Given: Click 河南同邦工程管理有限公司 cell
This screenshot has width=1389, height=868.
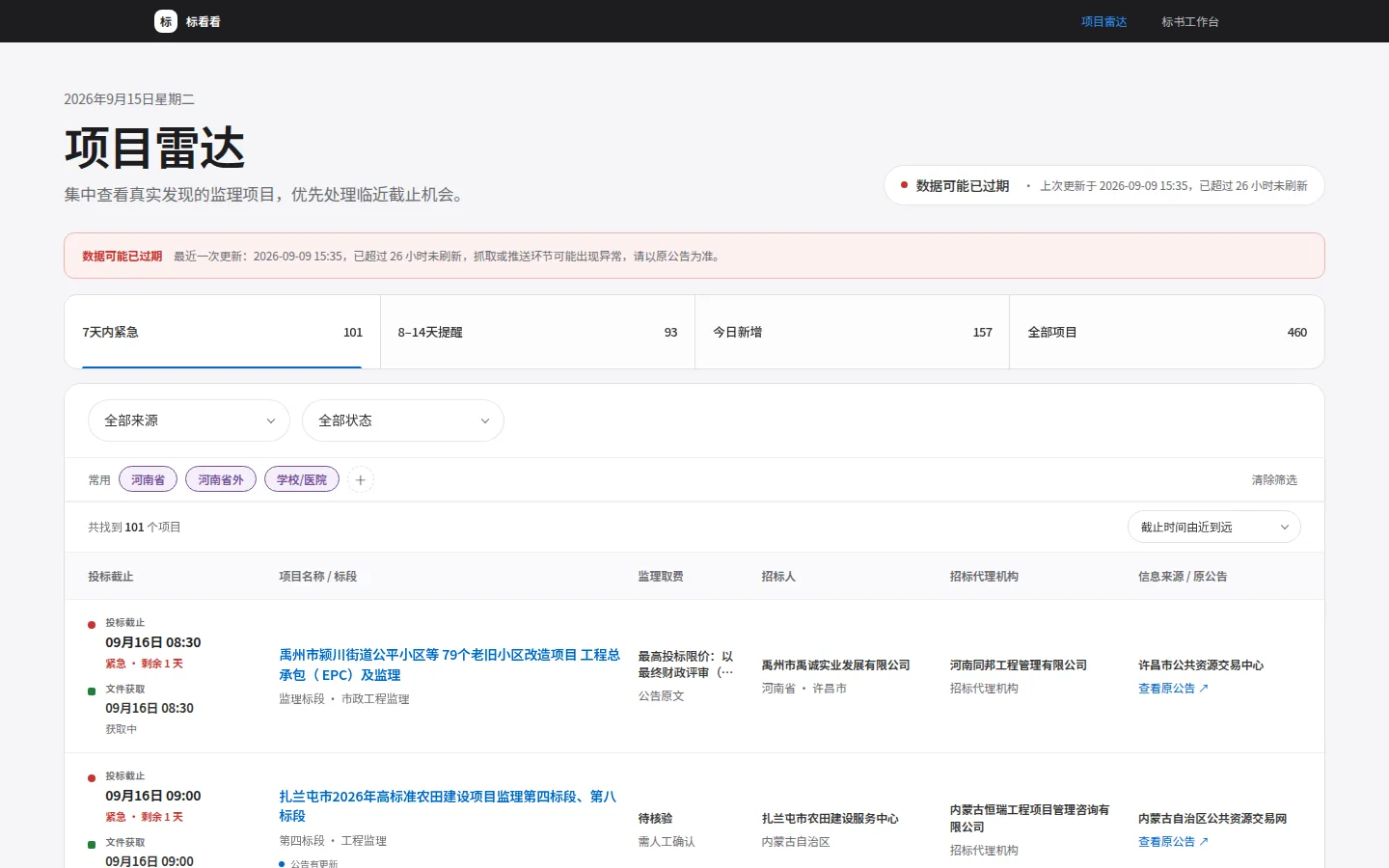Looking at the screenshot, I should [1018, 665].
